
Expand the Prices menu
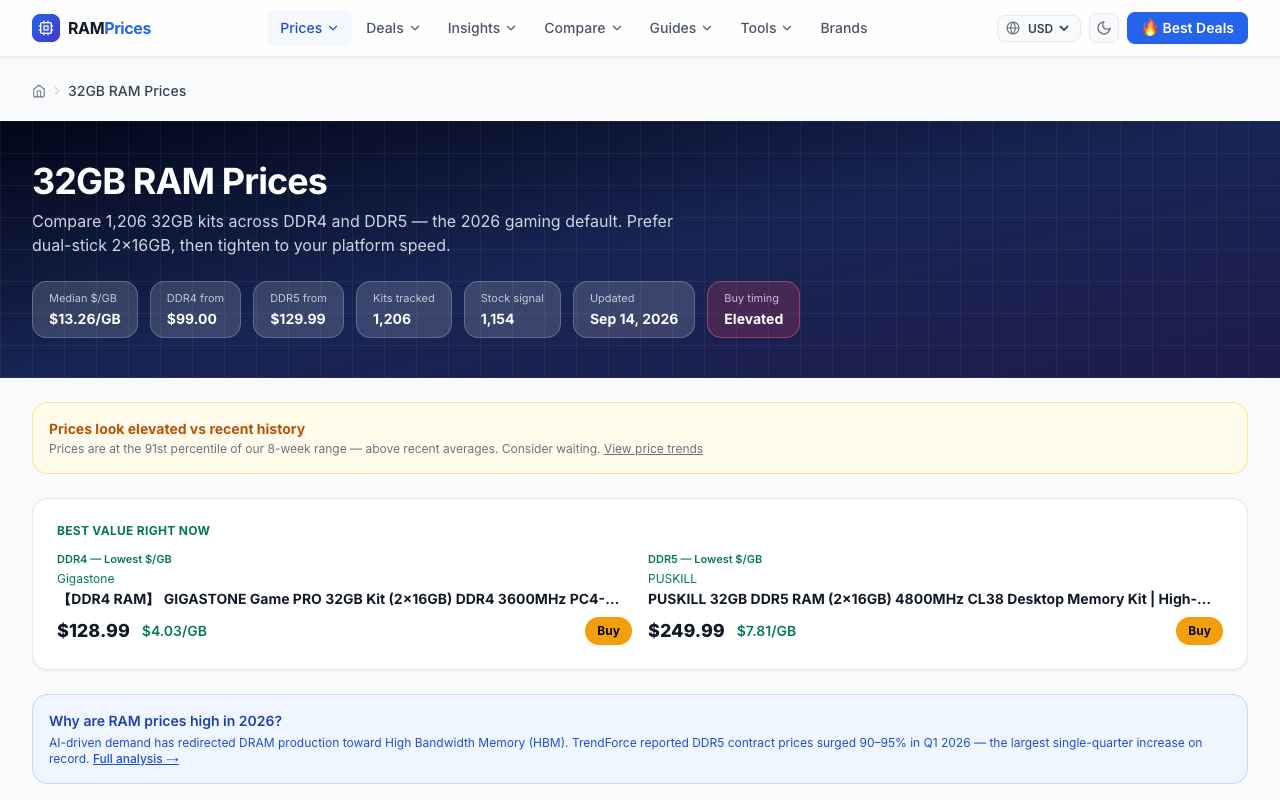tap(310, 28)
